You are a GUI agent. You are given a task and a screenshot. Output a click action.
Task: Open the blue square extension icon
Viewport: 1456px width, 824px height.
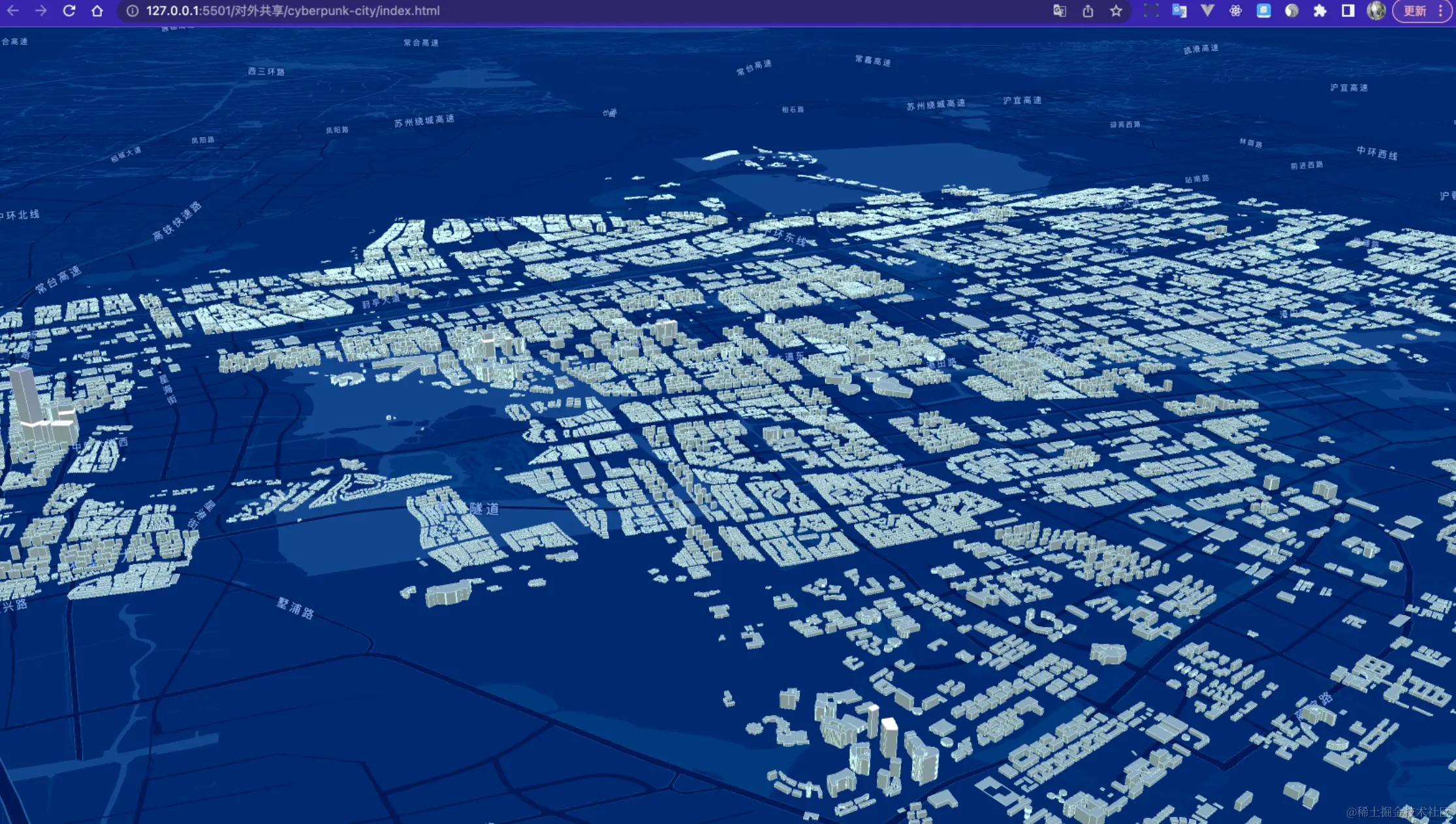[1263, 10]
